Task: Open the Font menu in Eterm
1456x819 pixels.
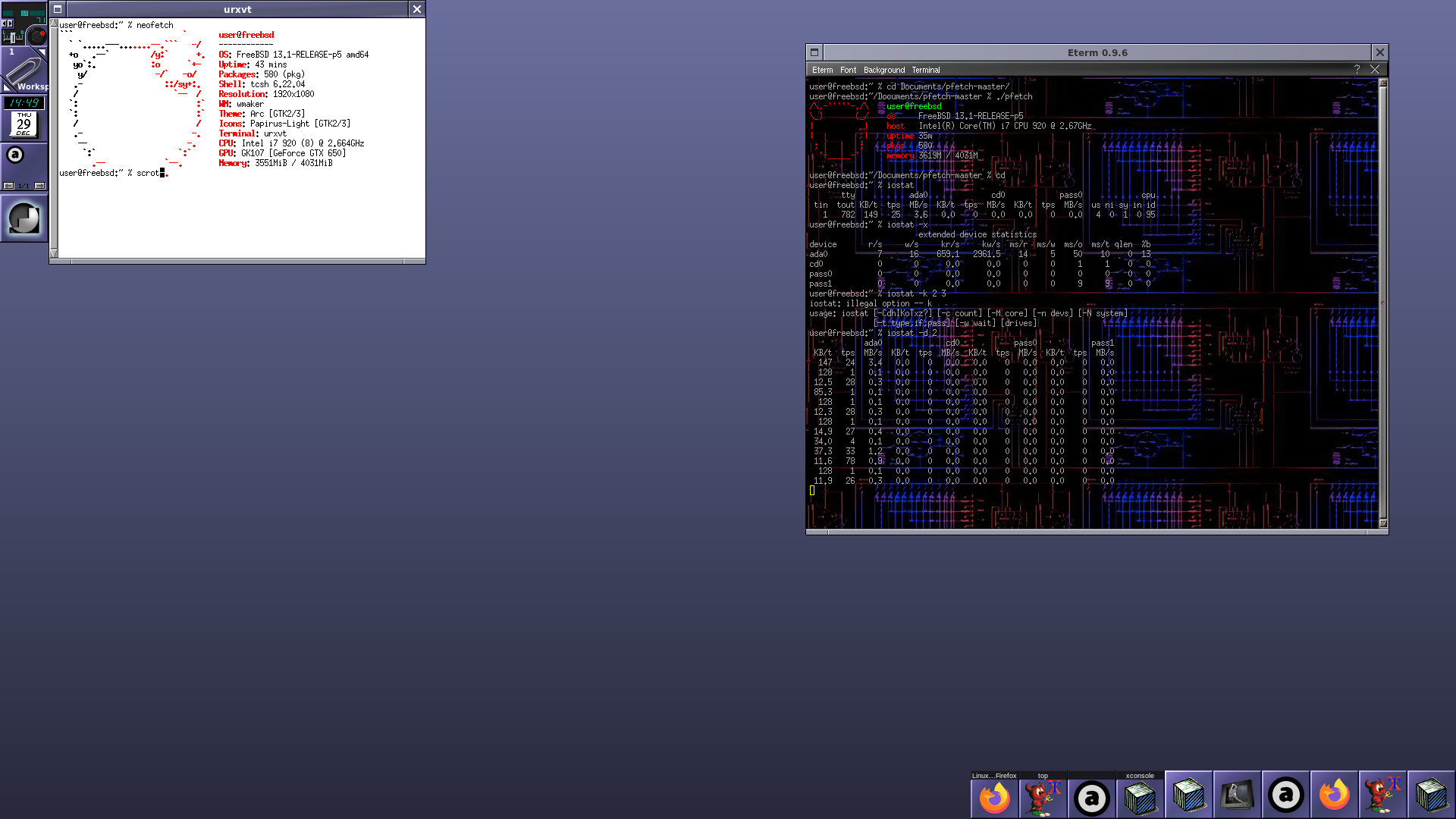Action: (x=848, y=70)
